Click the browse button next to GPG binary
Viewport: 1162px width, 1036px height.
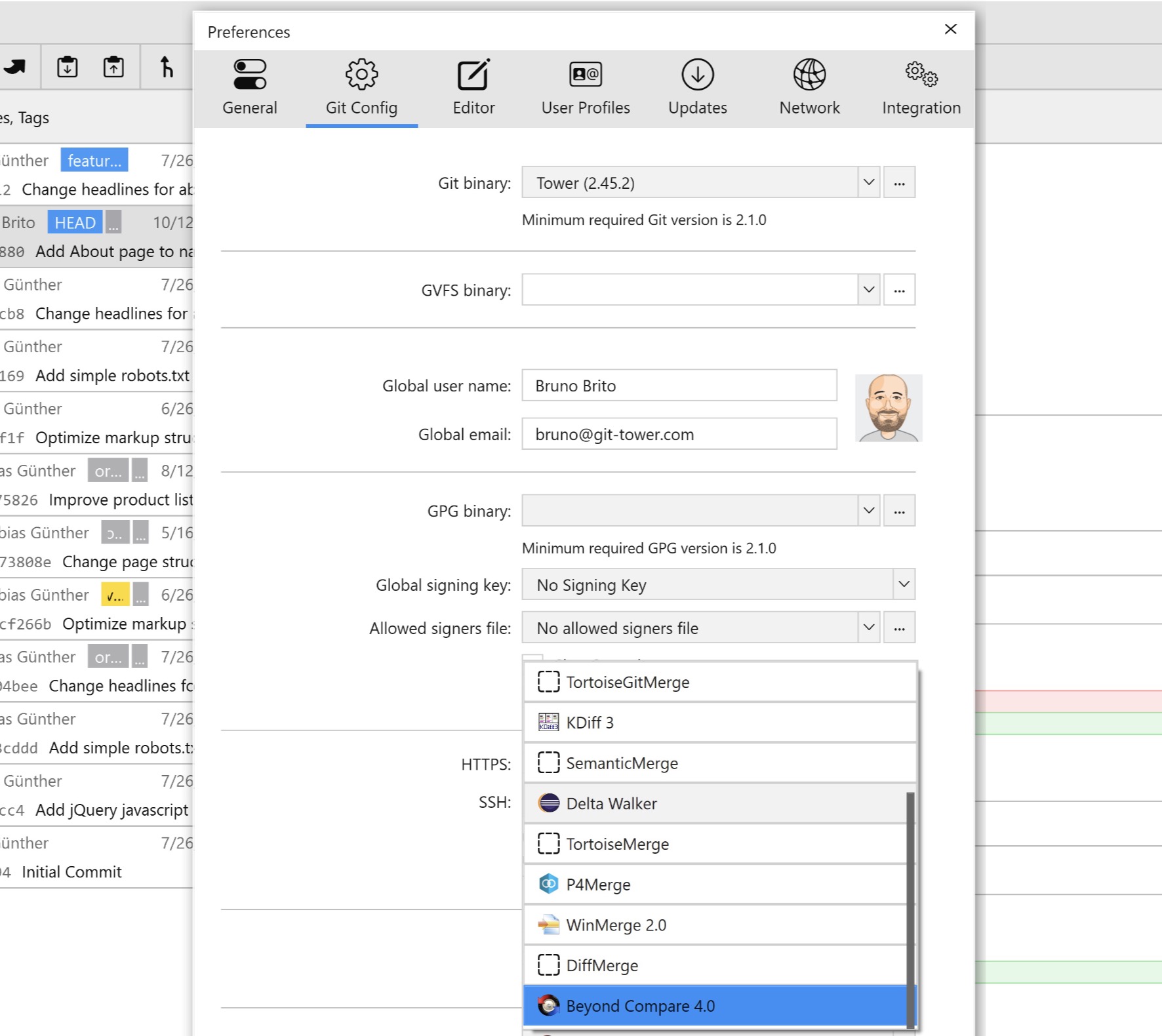tap(899, 510)
